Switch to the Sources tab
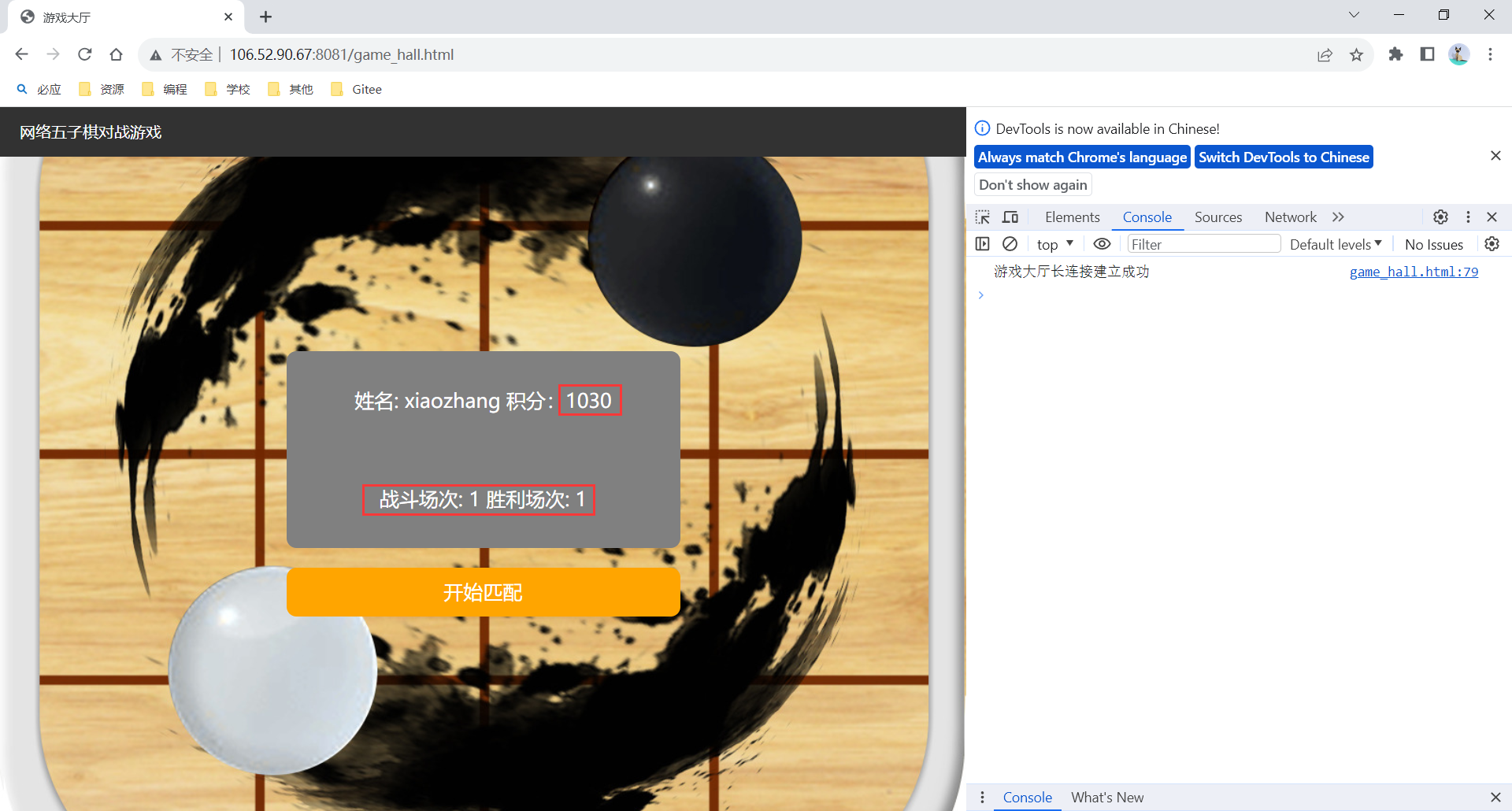 [1217, 217]
